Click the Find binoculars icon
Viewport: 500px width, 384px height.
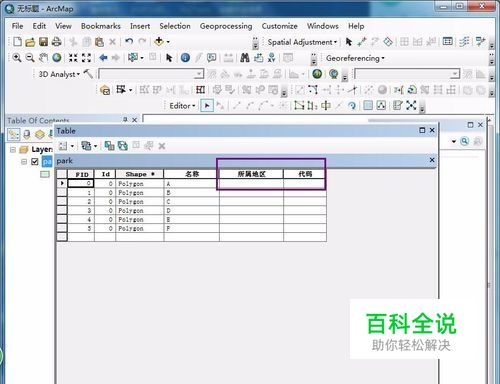click(245, 58)
